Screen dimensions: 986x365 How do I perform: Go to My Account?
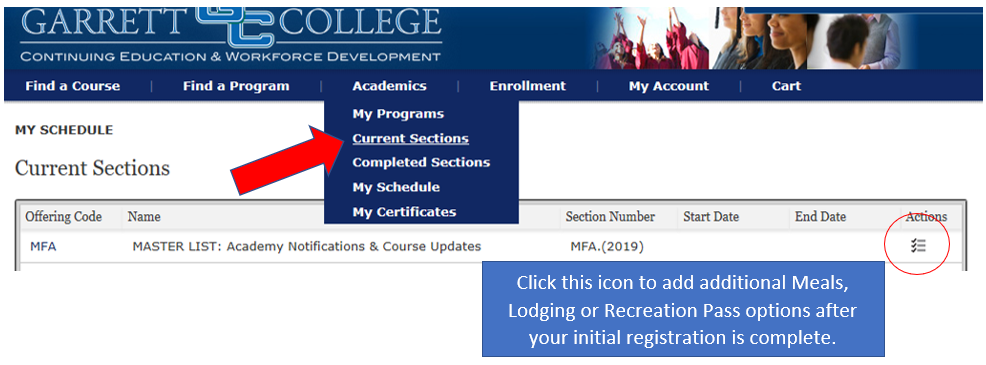point(668,86)
